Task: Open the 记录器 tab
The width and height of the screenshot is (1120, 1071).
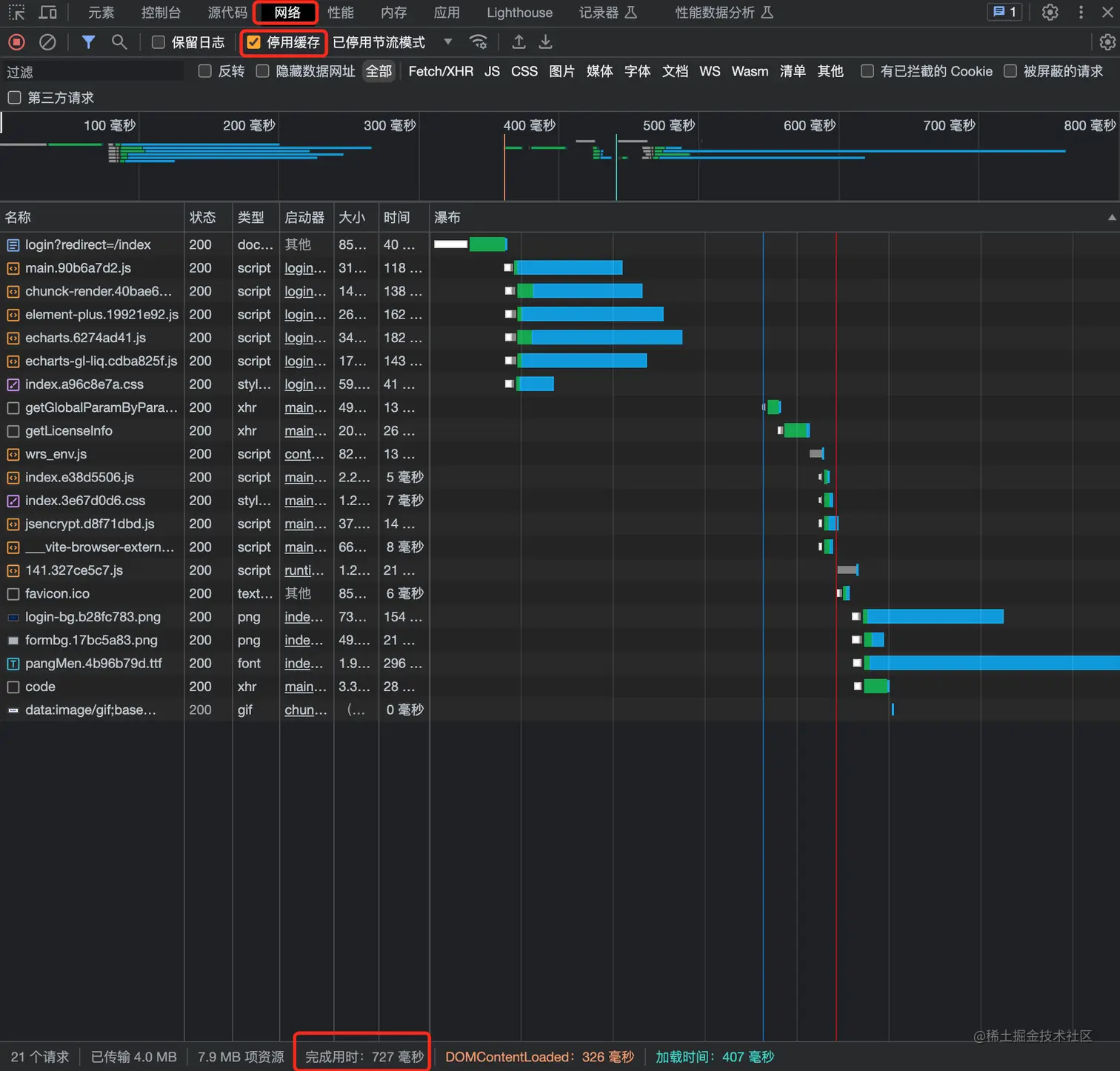Action: [x=607, y=13]
